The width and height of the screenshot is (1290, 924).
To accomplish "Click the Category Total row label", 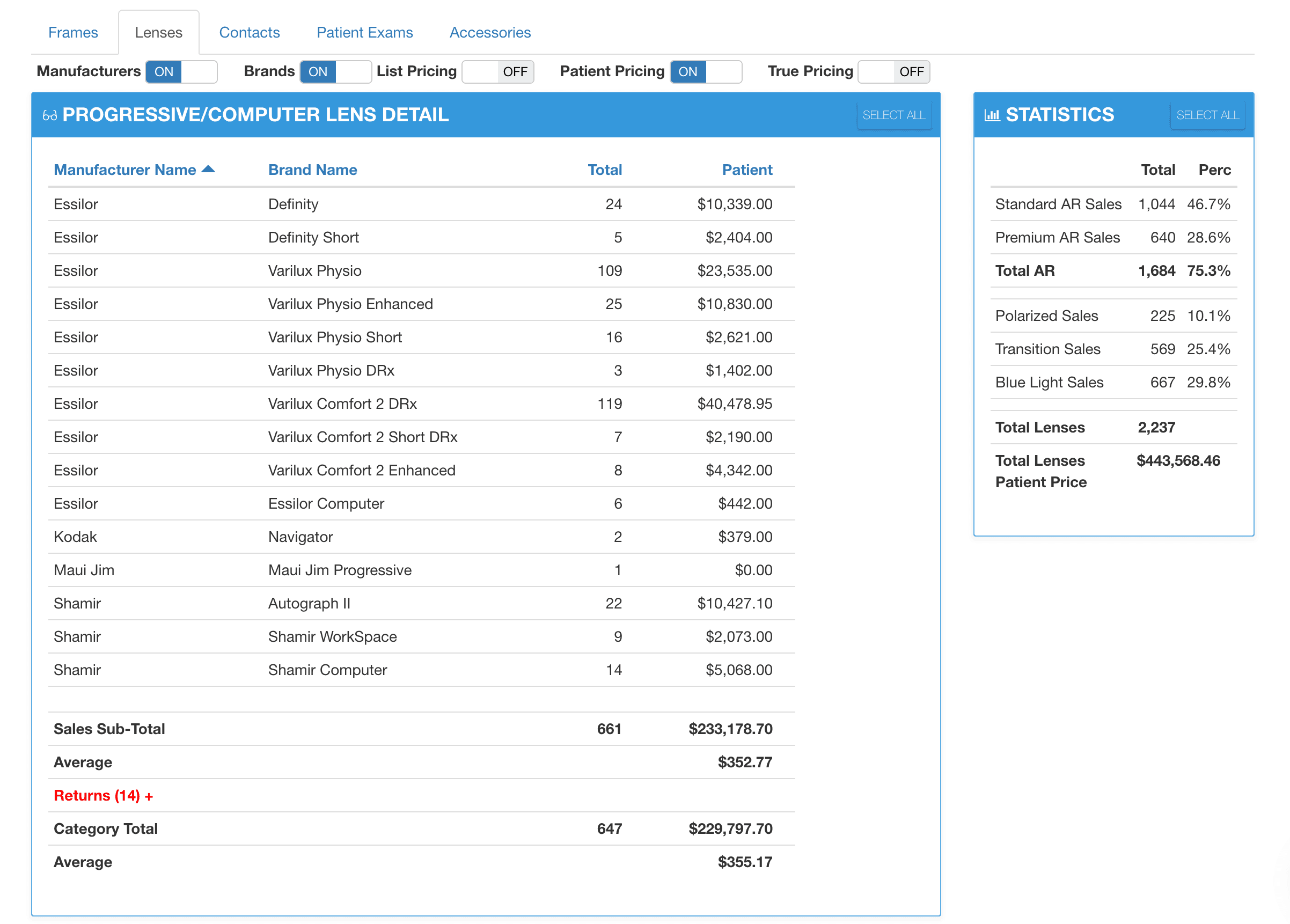I will pyautogui.click(x=106, y=828).
